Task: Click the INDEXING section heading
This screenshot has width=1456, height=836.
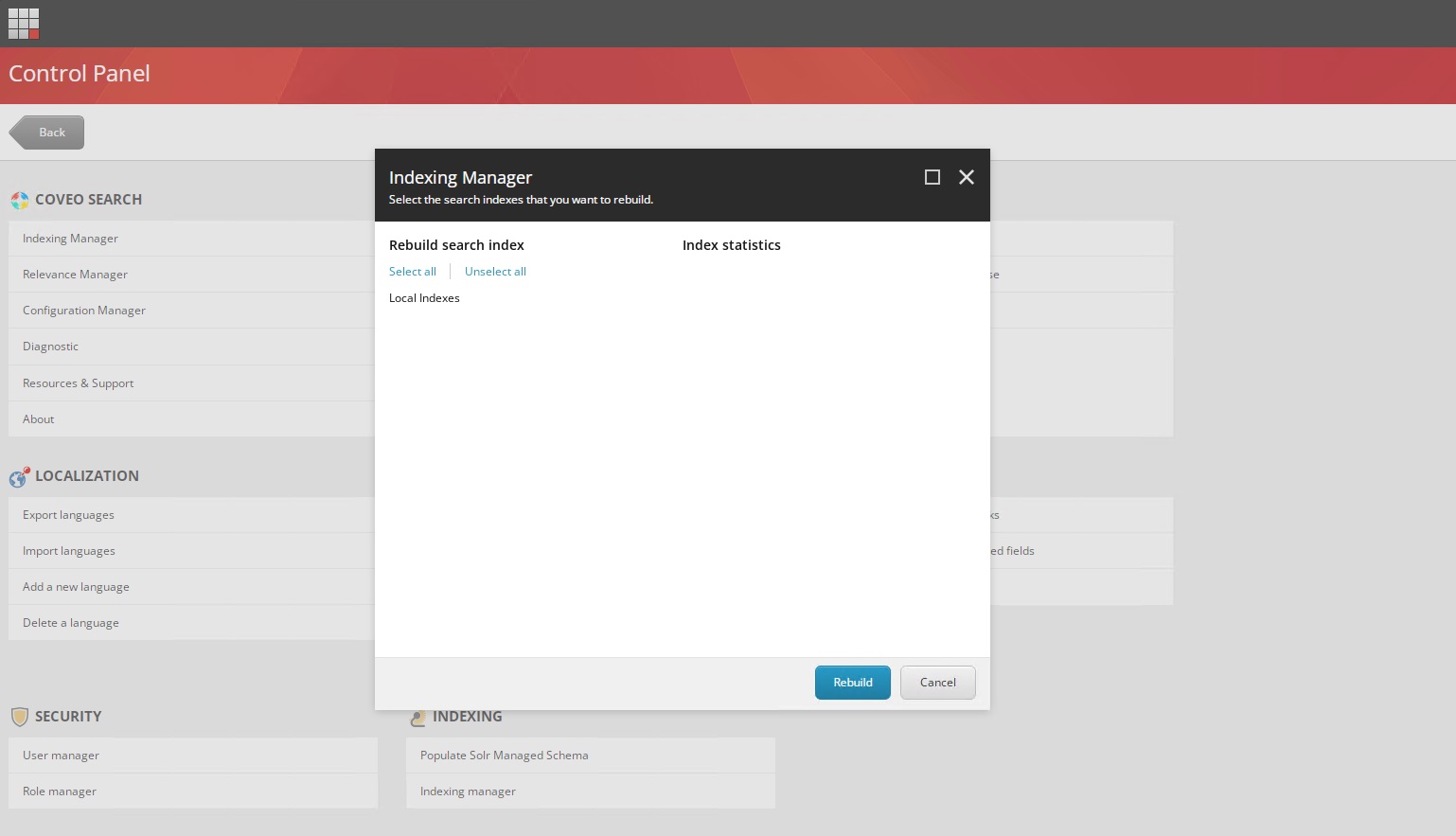Action: [468, 717]
